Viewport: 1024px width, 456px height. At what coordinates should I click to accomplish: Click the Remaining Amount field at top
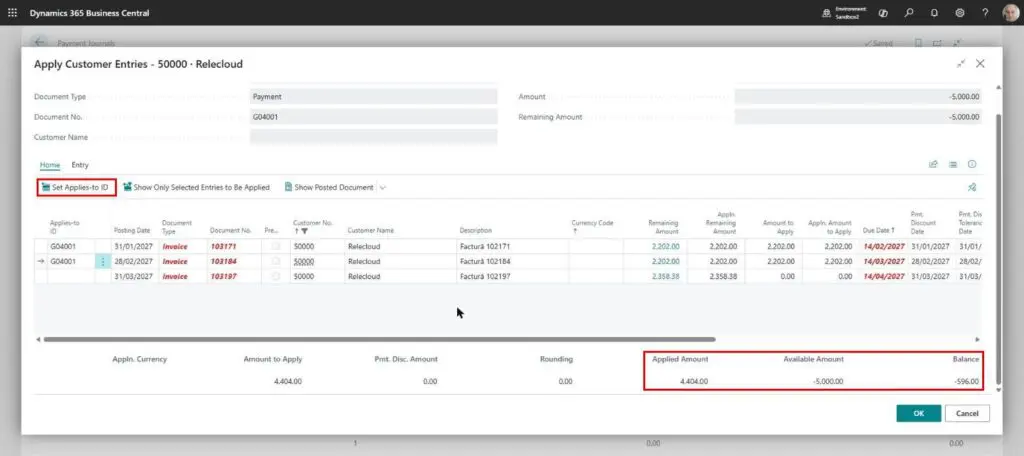(857, 117)
